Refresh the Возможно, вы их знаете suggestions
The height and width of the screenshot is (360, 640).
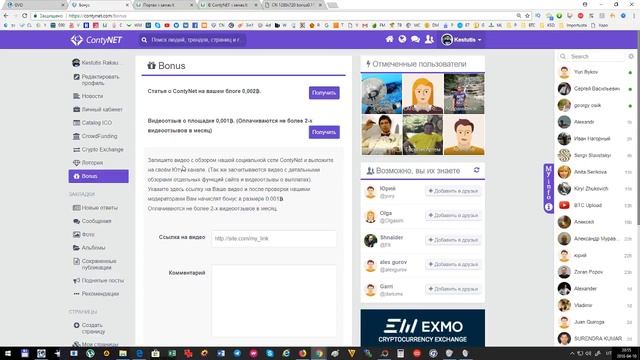pyautogui.click(x=476, y=170)
